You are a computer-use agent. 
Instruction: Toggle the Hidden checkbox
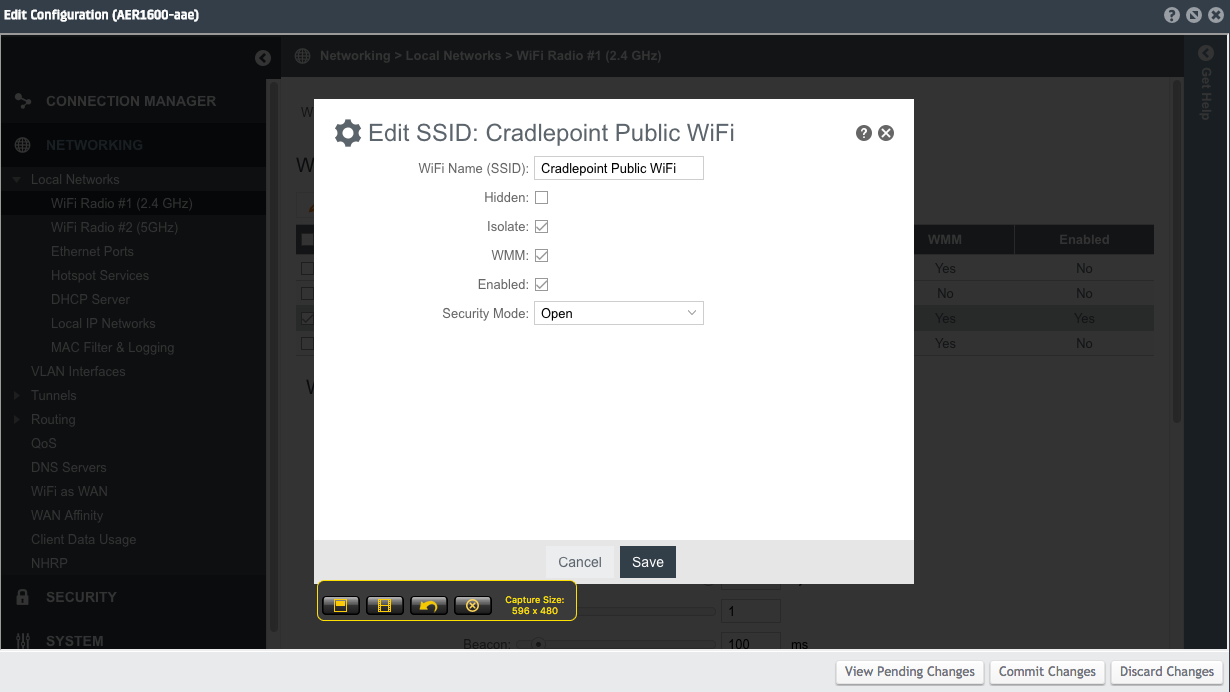pyautogui.click(x=541, y=198)
